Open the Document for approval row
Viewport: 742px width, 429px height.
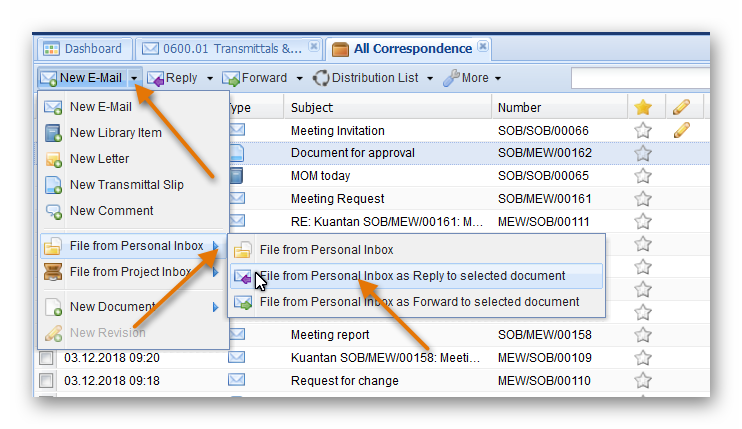352,153
